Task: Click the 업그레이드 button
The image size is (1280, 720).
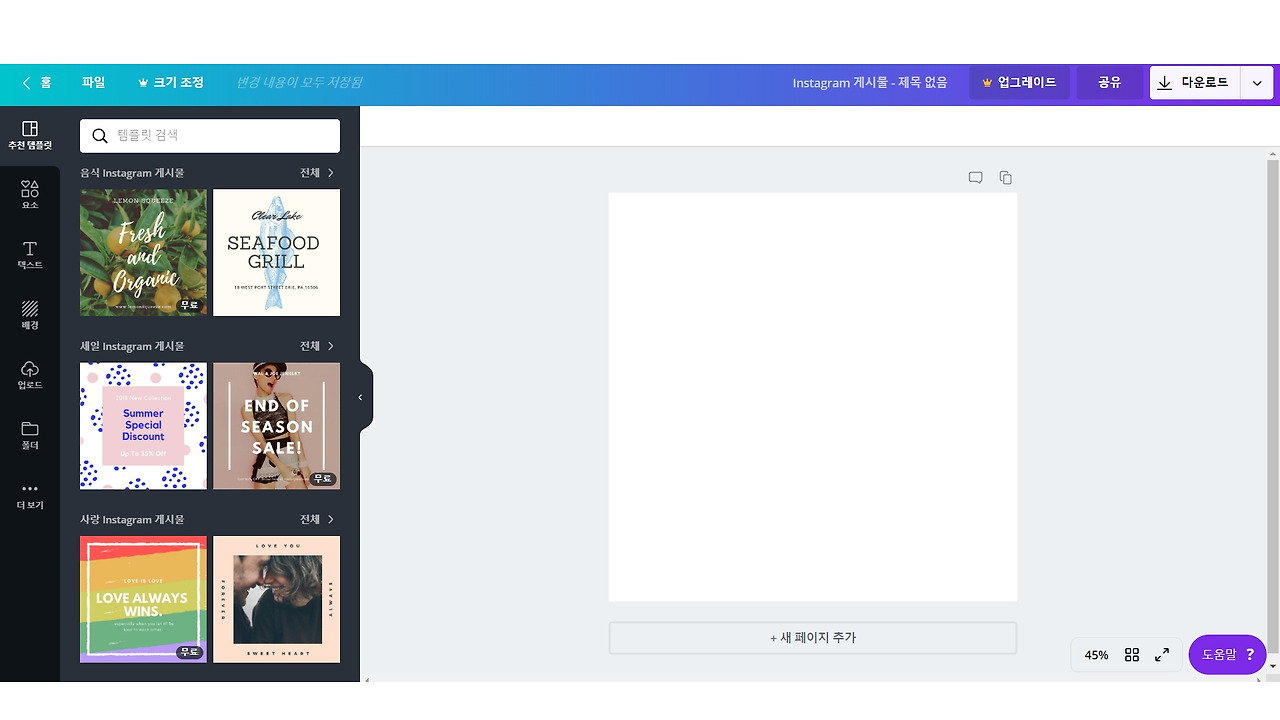Action: pyautogui.click(x=1019, y=83)
